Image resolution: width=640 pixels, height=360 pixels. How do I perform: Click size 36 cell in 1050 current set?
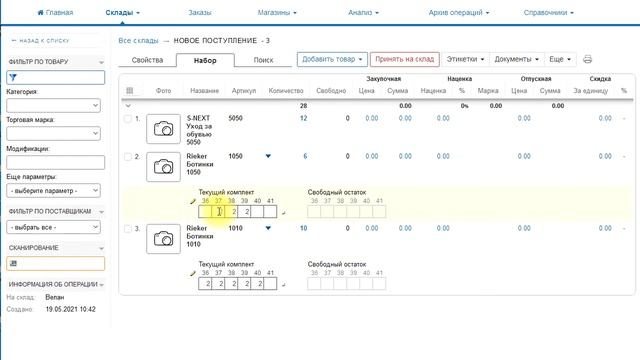(205, 212)
